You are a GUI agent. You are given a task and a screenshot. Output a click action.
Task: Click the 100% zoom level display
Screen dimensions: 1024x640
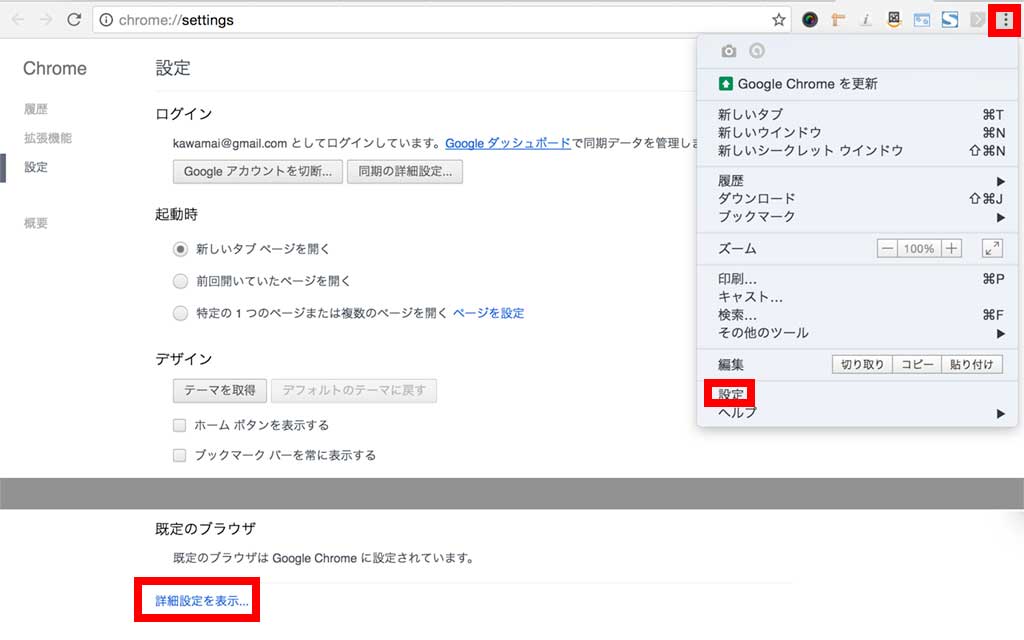[x=919, y=248]
